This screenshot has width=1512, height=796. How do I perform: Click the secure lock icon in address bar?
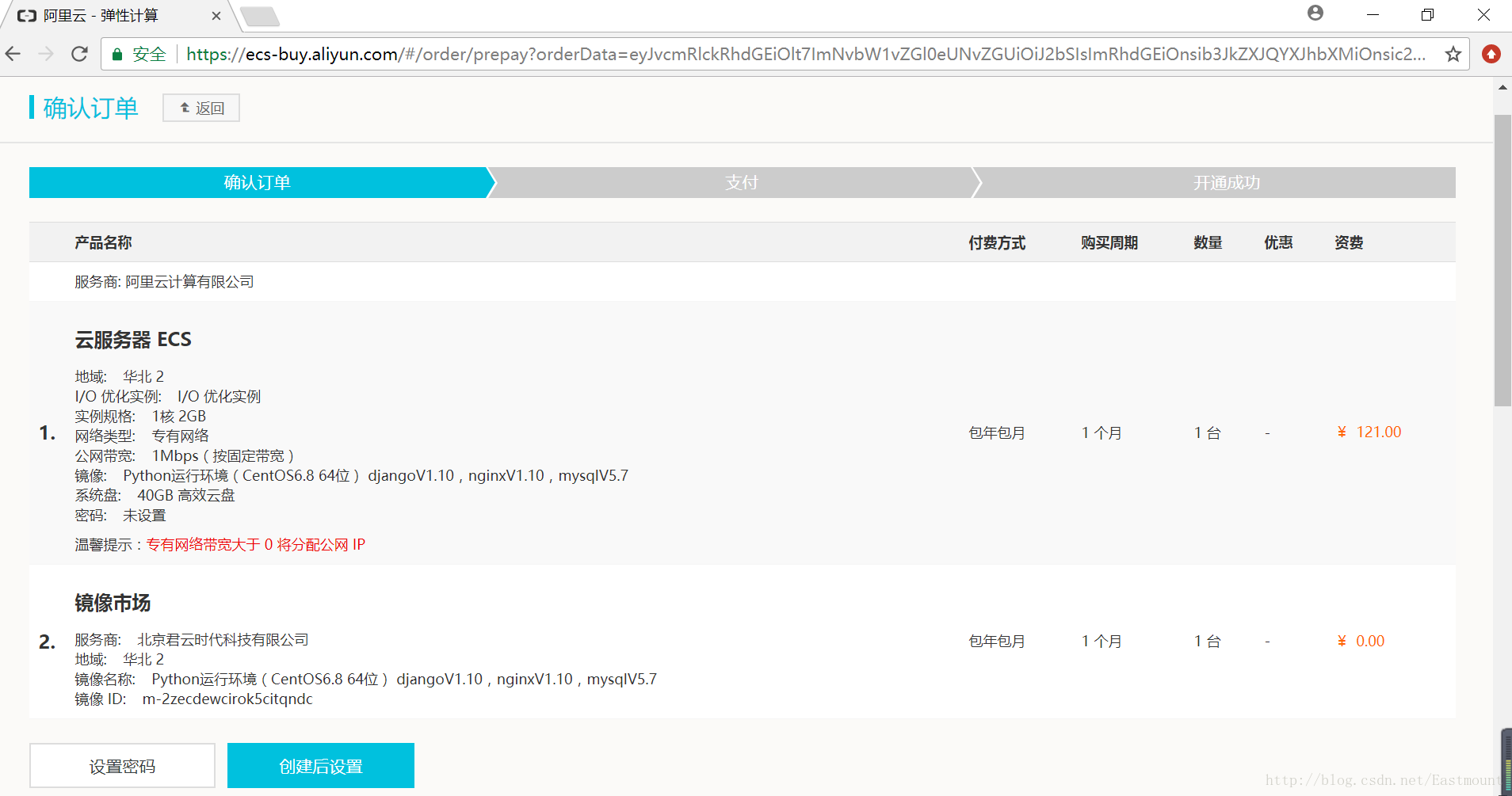[117, 54]
